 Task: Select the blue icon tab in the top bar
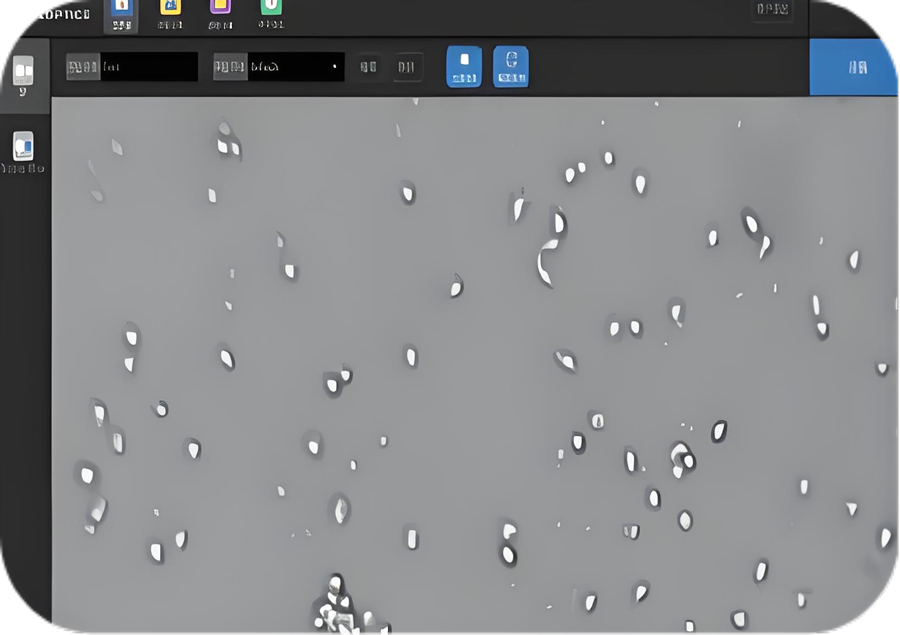click(121, 16)
